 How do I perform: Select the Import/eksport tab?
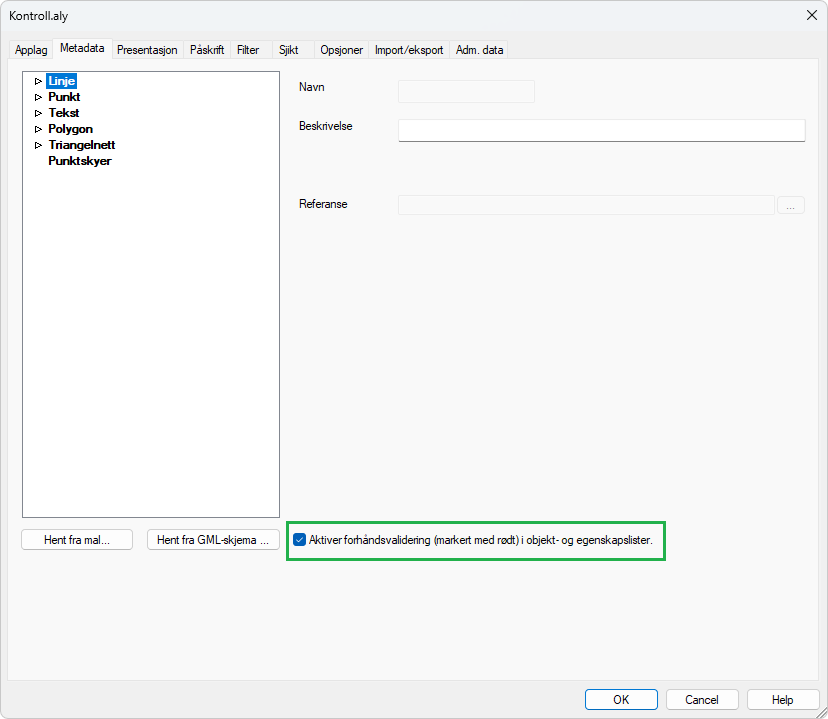(409, 50)
